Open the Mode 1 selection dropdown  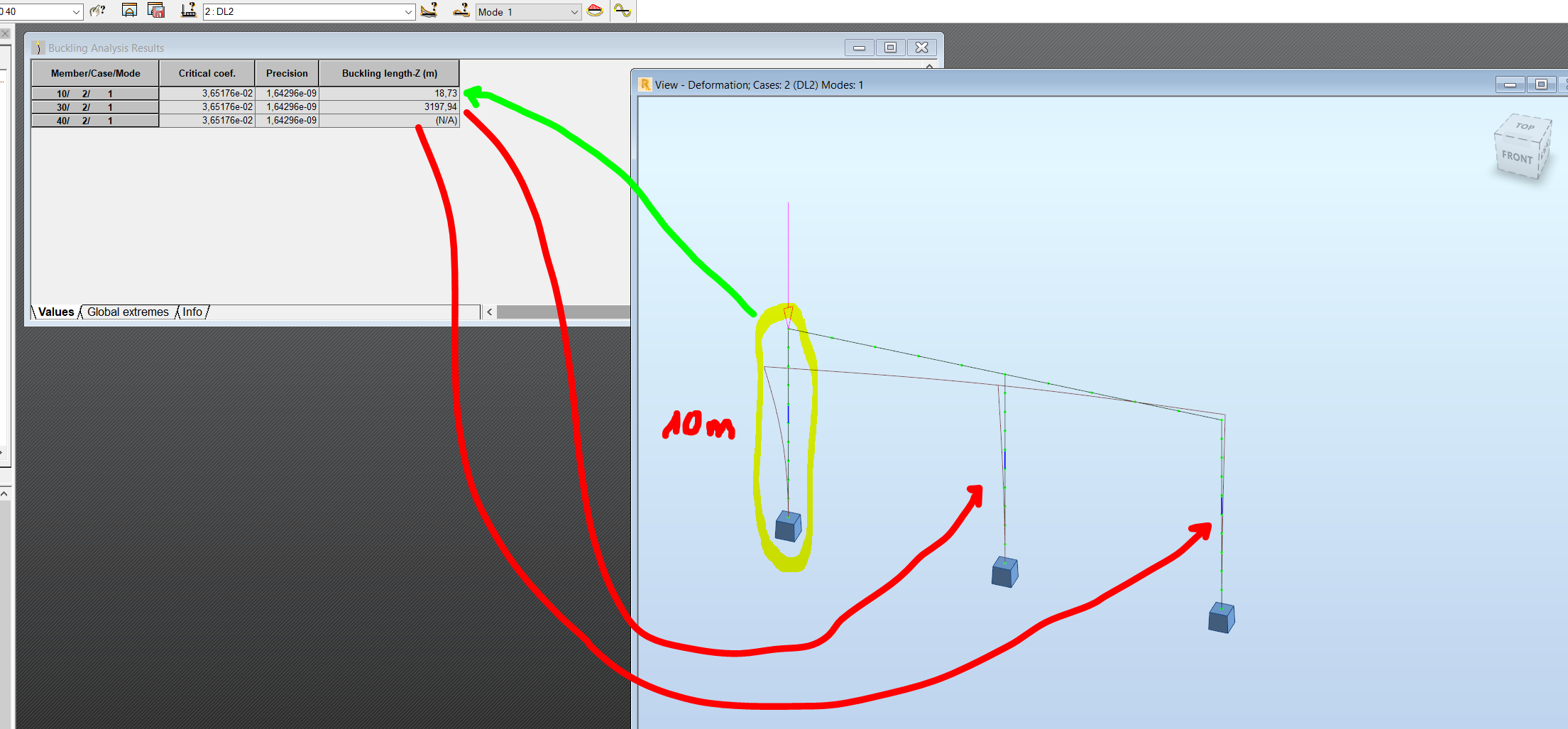pyautogui.click(x=573, y=11)
